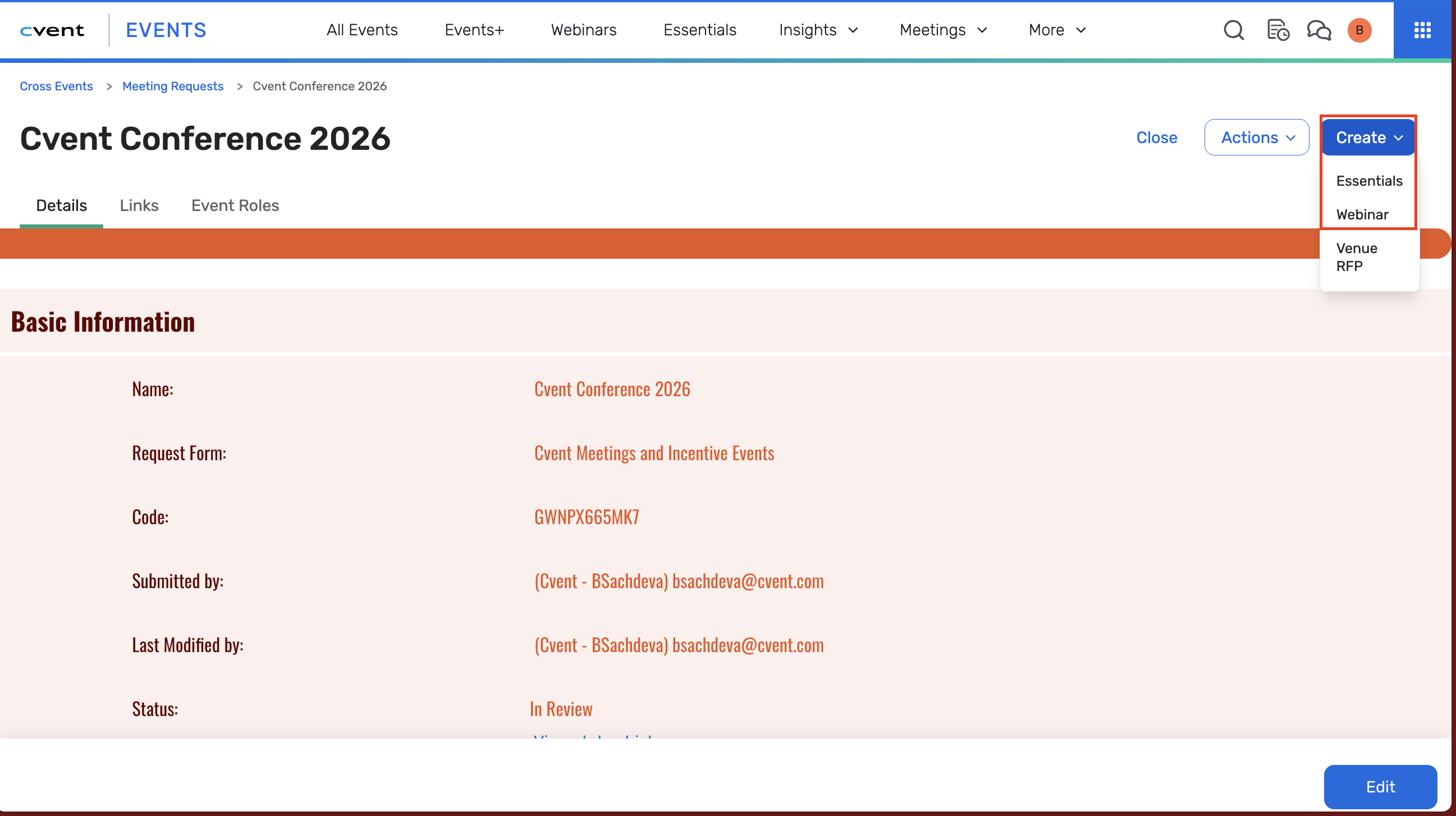
Task: Click the blue Edit button
Action: 1380,787
